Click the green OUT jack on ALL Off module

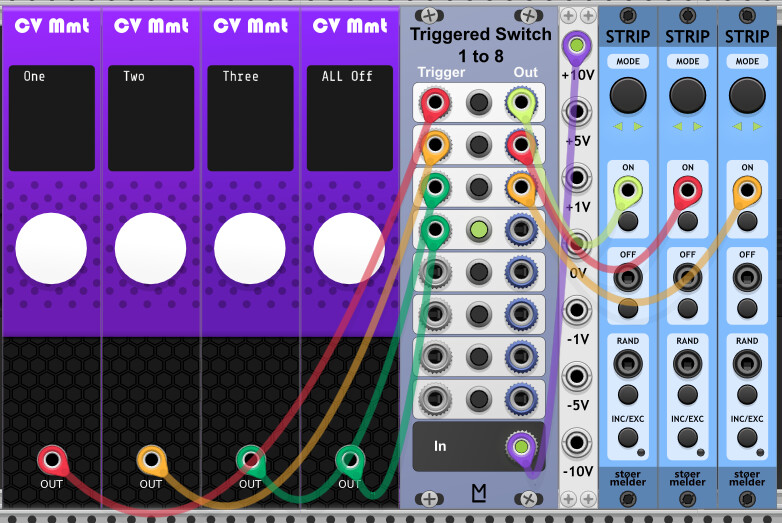350,460
